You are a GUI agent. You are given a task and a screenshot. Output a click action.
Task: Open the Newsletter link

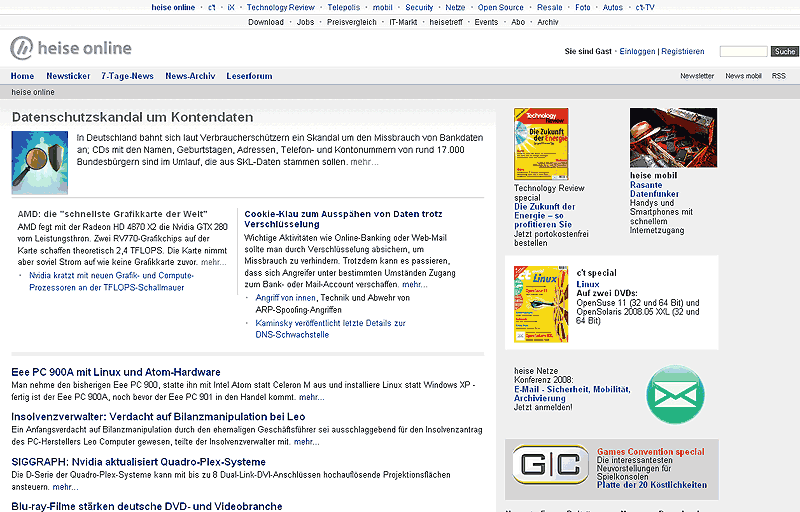click(697, 76)
